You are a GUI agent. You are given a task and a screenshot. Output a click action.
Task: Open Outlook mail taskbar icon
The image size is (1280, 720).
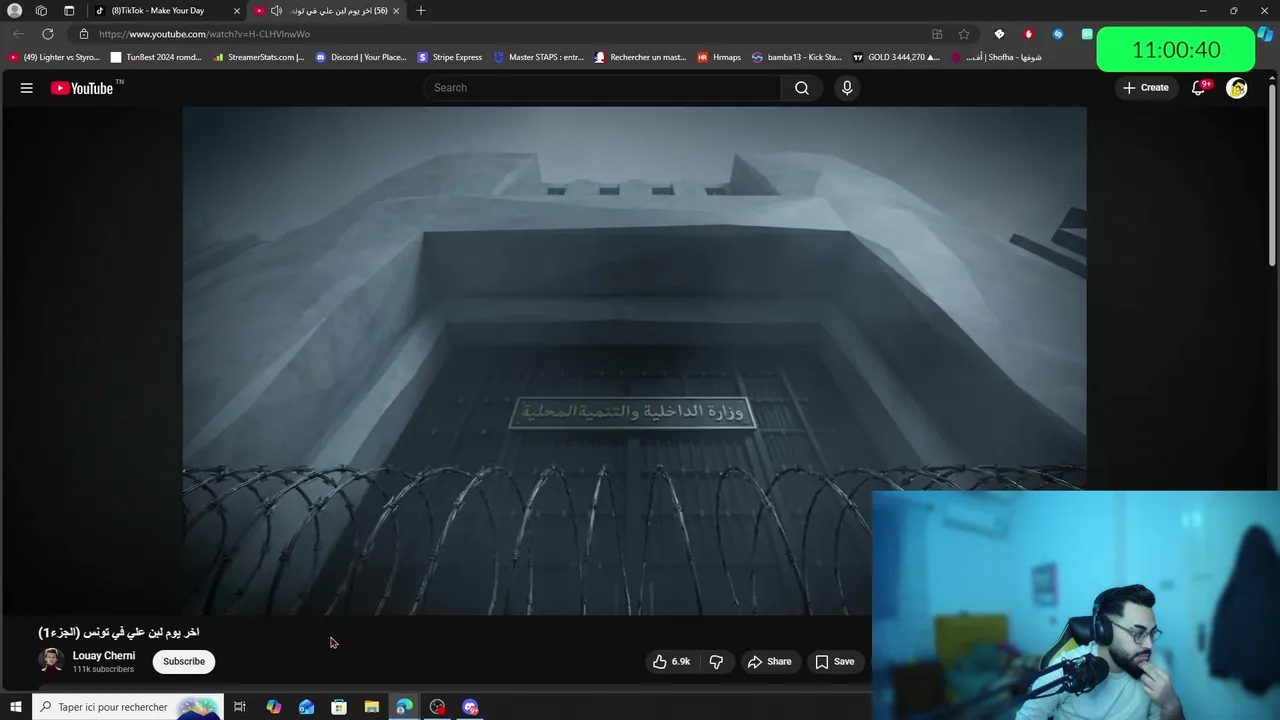click(x=306, y=707)
